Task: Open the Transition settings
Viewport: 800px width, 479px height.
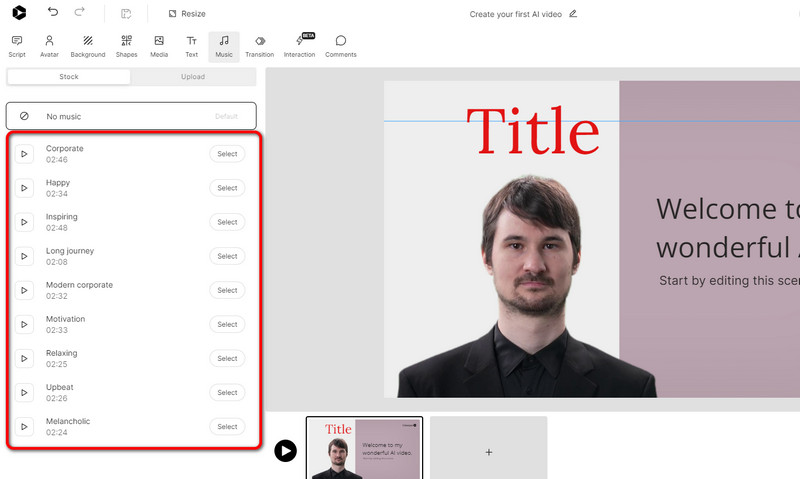Action: (x=259, y=46)
